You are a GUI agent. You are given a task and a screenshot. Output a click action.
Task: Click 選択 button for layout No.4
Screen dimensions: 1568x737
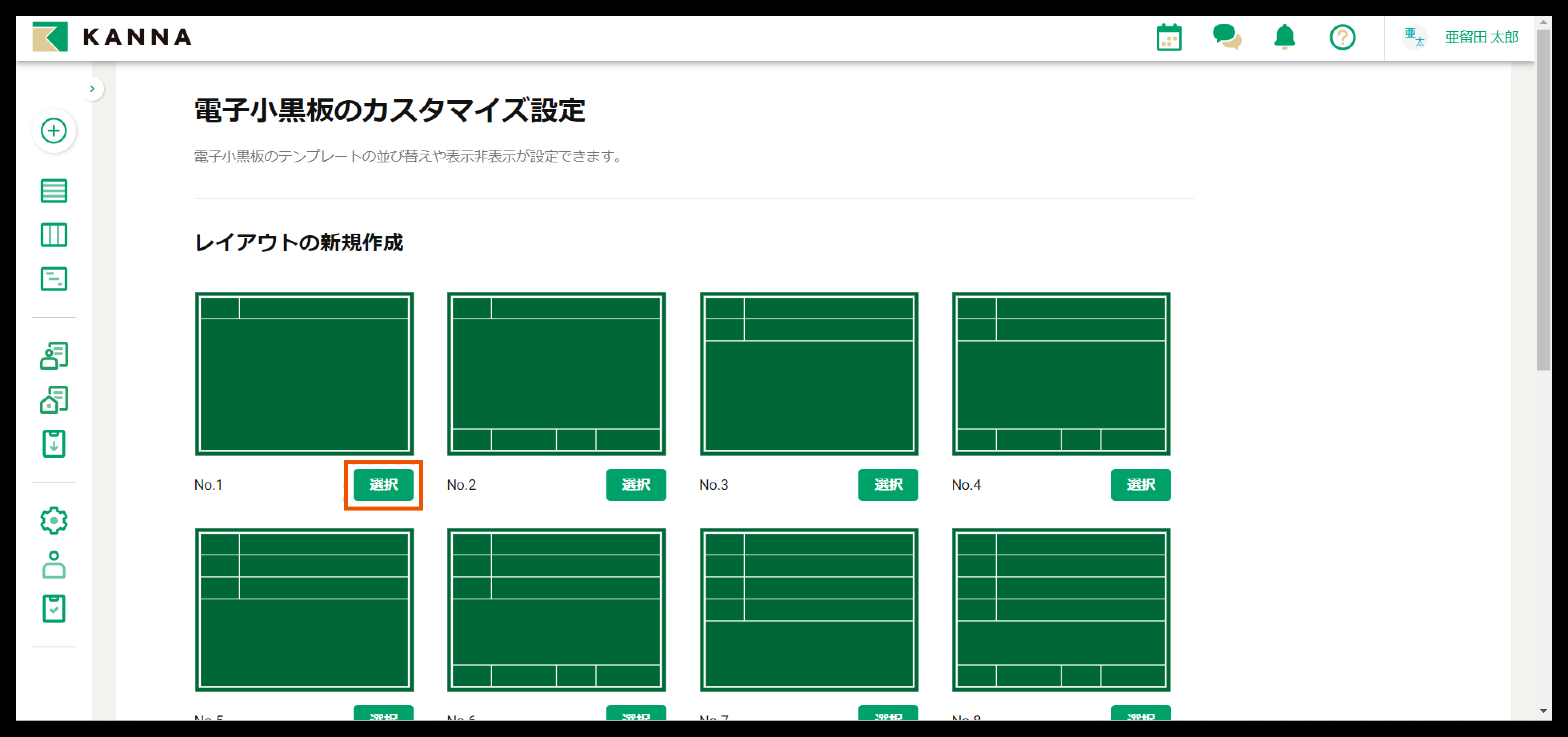point(1141,485)
